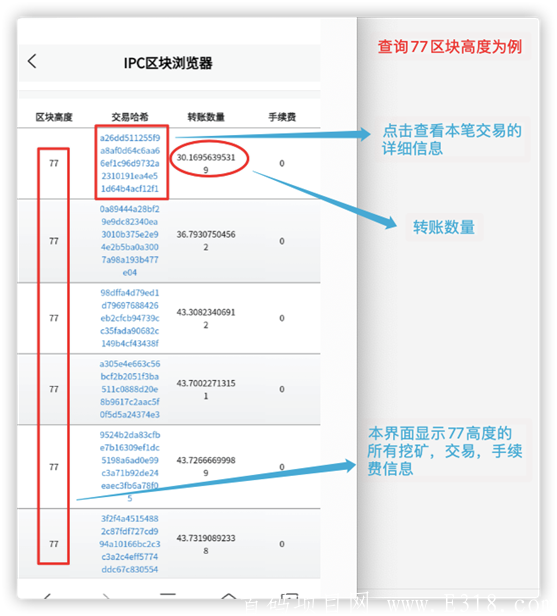Click the 交易哈希 column header
557x616 pixels.
130,117
